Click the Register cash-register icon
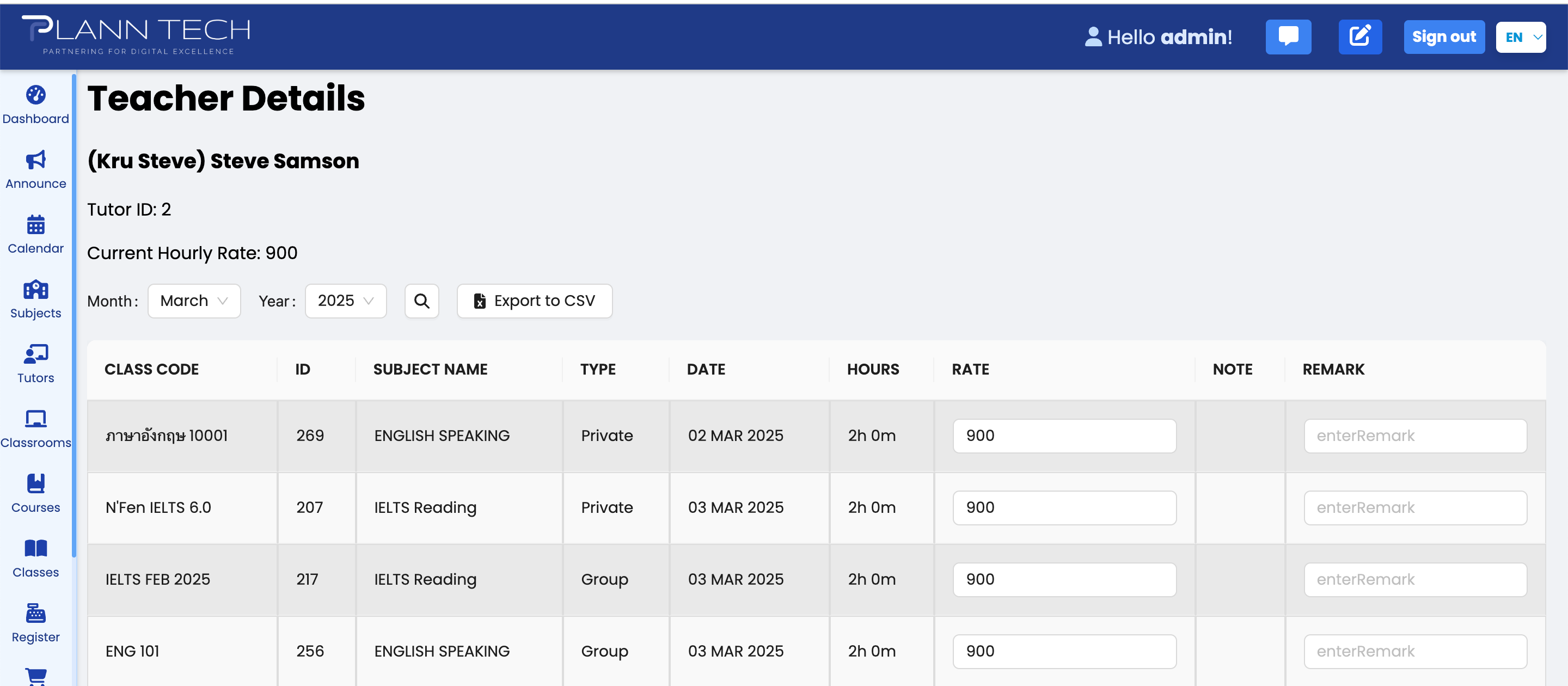The height and width of the screenshot is (686, 1568). tap(35, 613)
